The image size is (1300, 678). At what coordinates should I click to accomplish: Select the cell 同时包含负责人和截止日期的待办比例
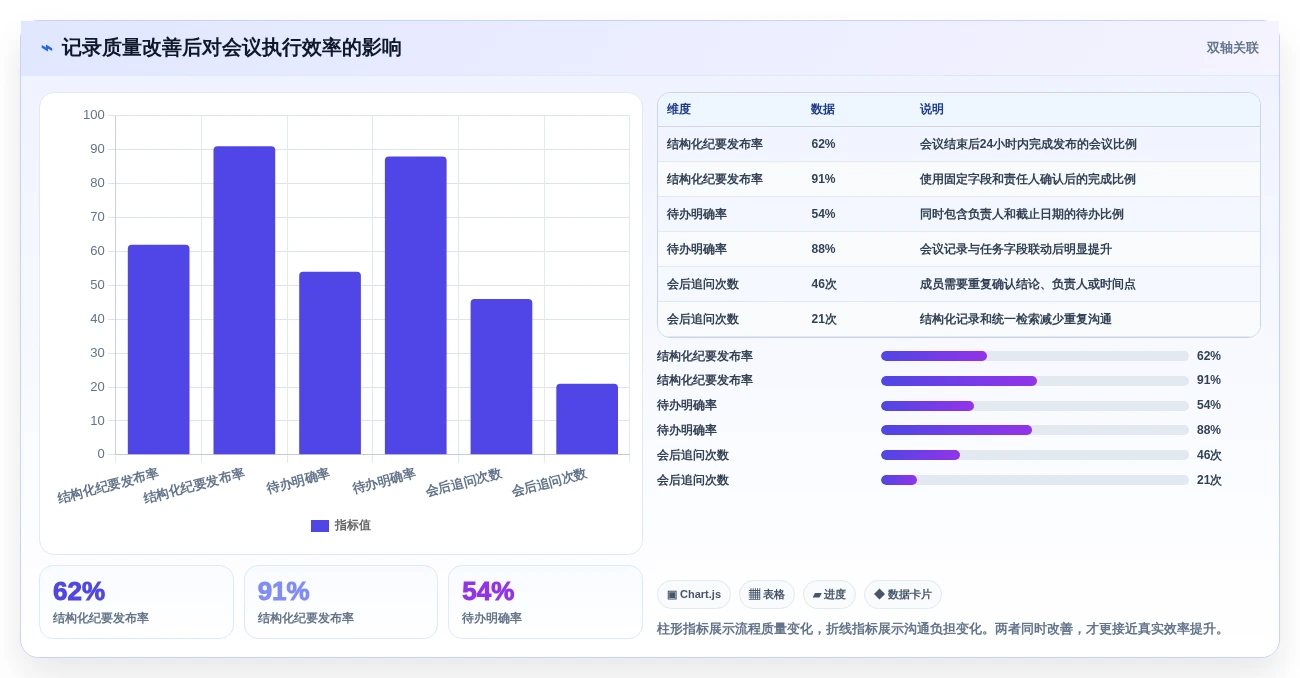(x=1022, y=214)
